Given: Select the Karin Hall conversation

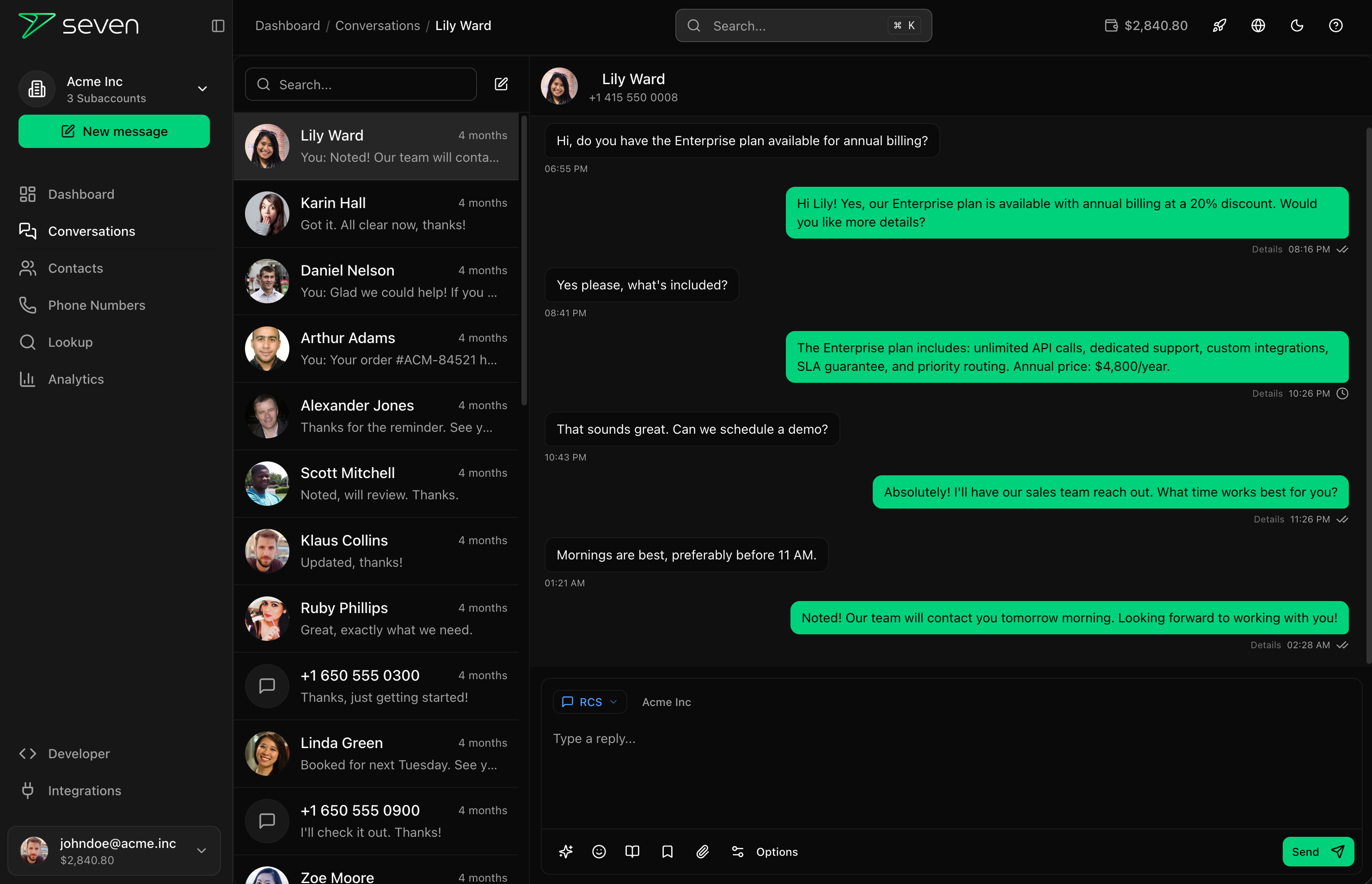Looking at the screenshot, I should 376,214.
